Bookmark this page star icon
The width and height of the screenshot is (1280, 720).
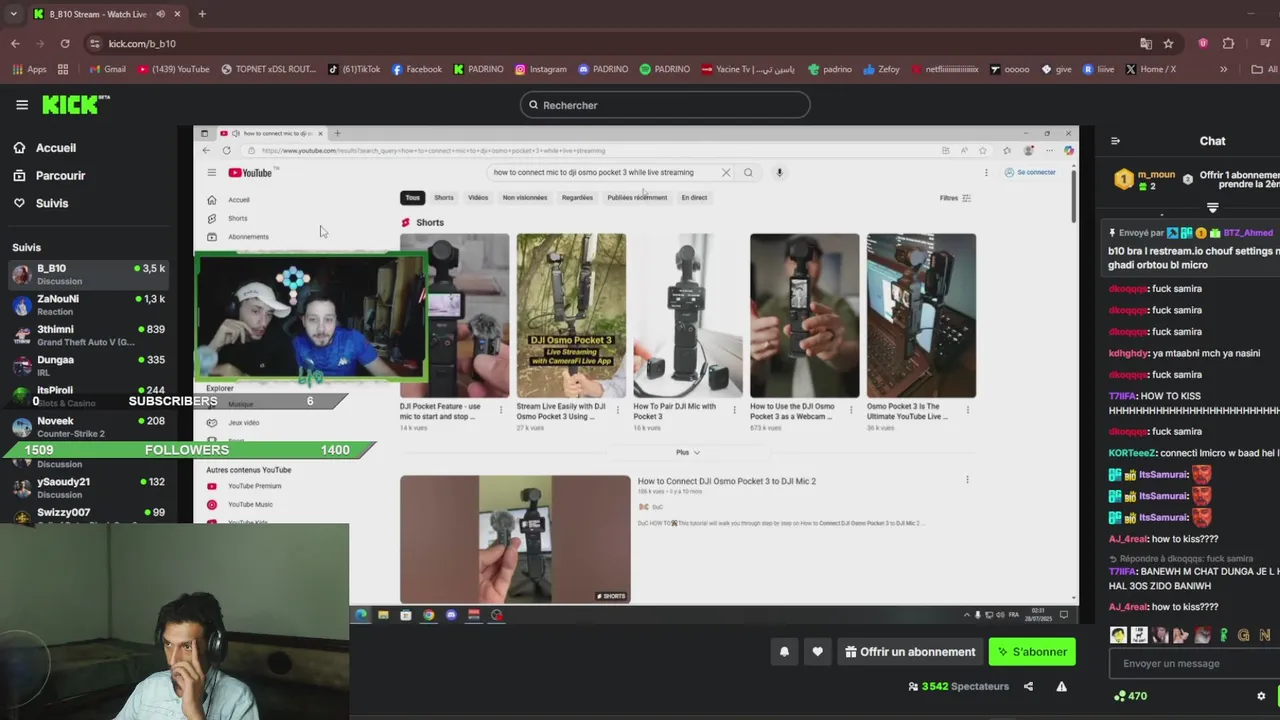pyautogui.click(x=1168, y=44)
